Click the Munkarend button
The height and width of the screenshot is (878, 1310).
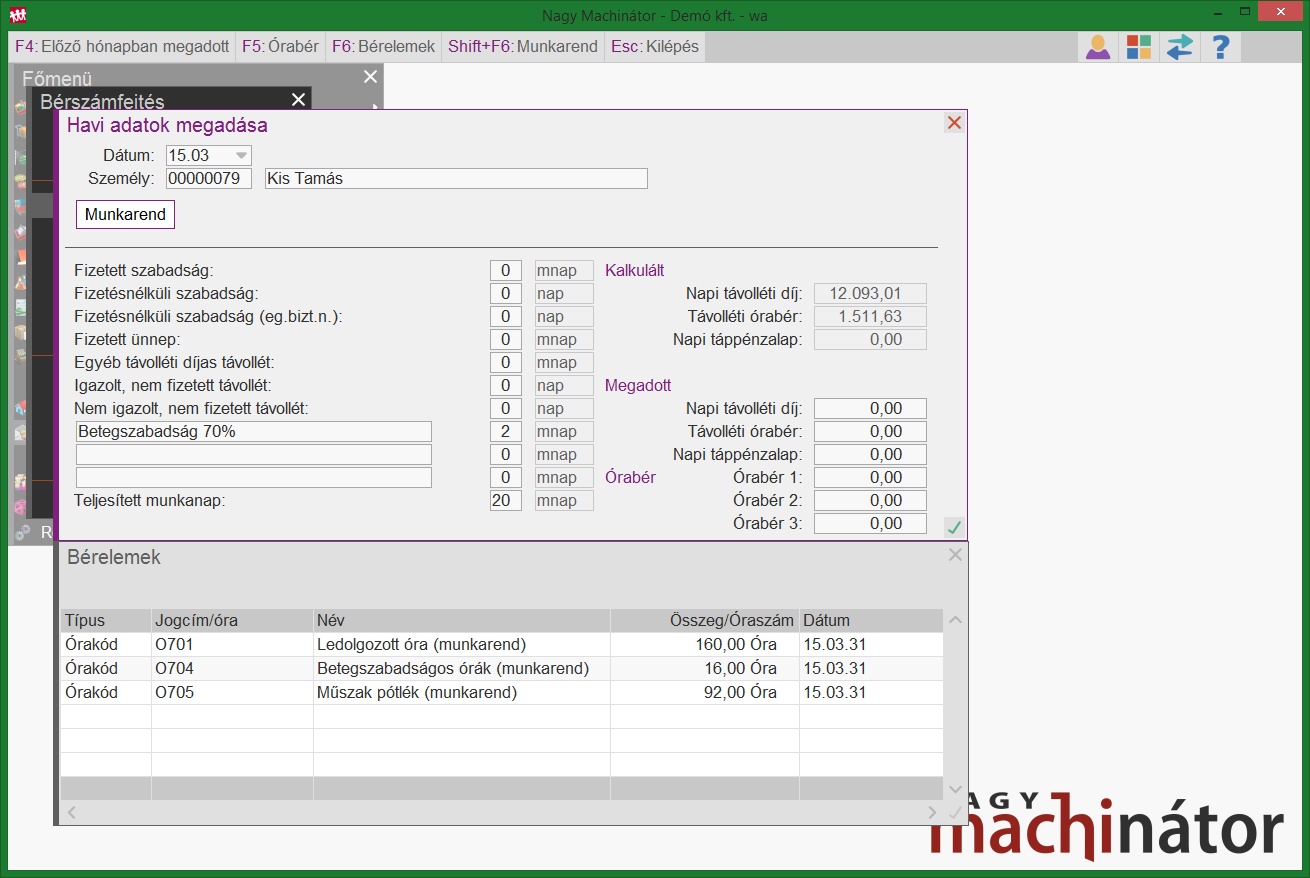point(125,215)
